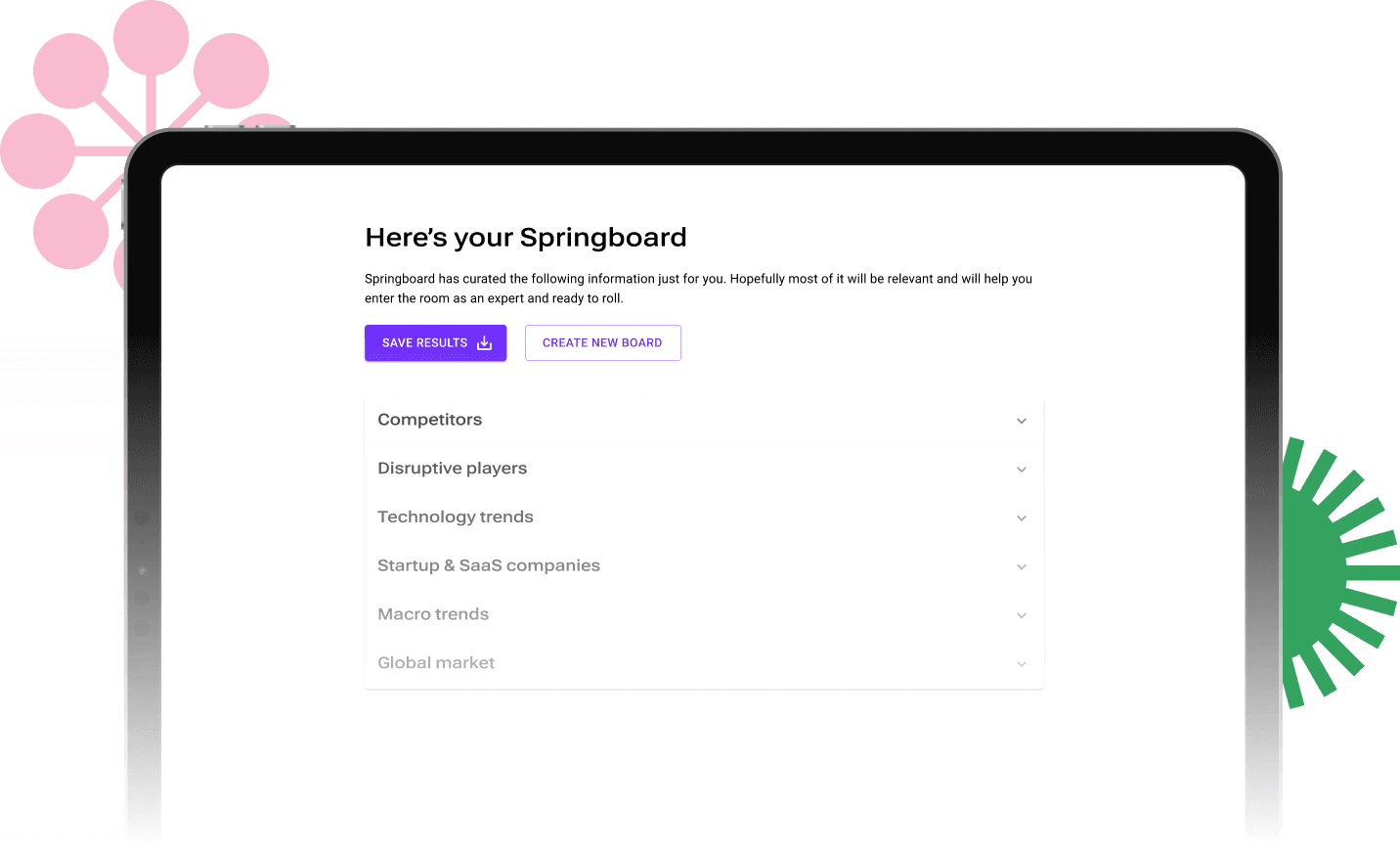Expand the Technology trends chevron
Image resolution: width=1400 pixels, height=853 pixels.
(1021, 518)
